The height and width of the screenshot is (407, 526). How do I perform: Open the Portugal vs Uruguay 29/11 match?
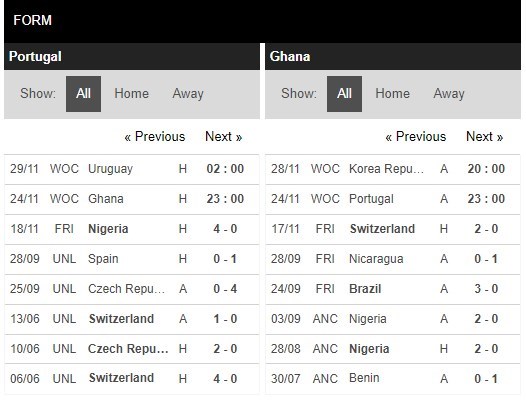click(x=132, y=169)
